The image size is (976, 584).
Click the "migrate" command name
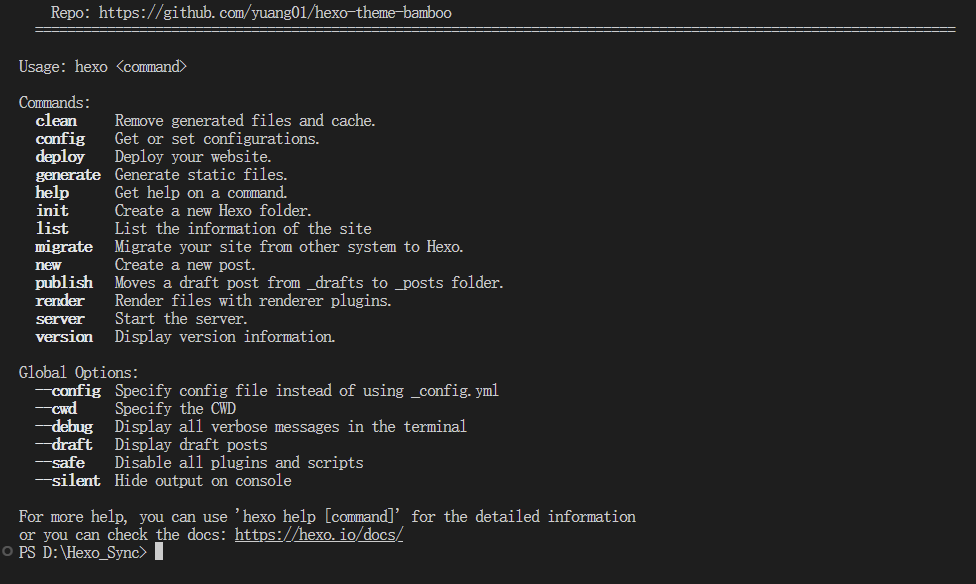coord(64,247)
